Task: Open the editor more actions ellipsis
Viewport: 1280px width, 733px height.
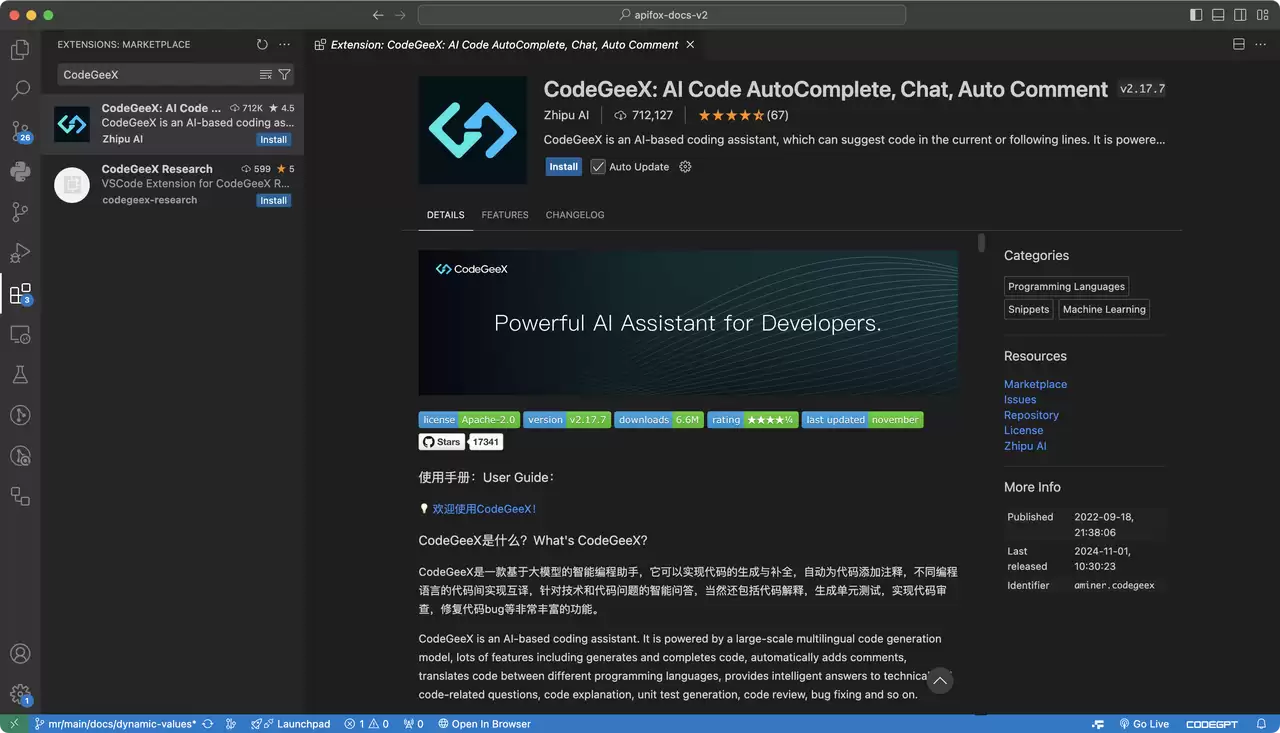Action: point(1261,45)
